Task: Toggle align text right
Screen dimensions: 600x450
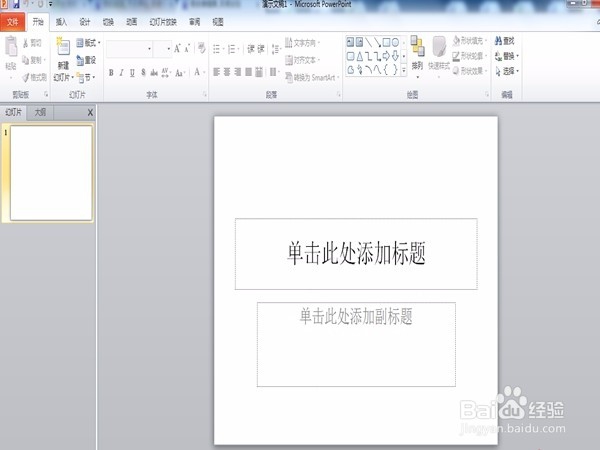Action: 238,72
